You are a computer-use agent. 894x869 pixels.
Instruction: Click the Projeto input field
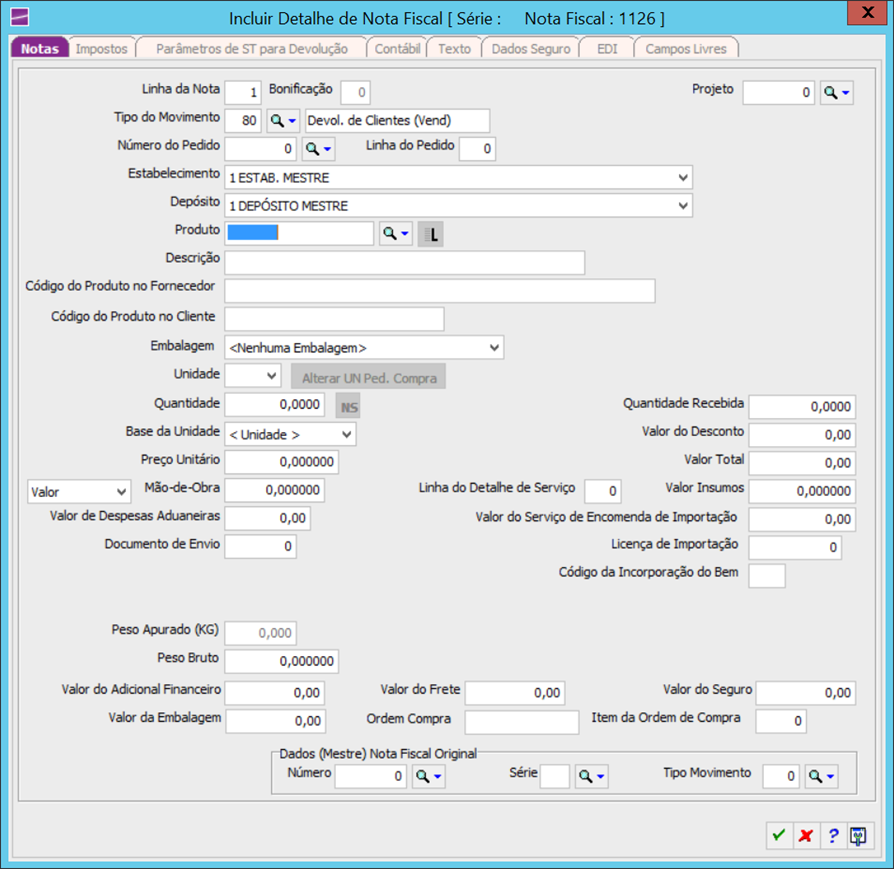778,92
